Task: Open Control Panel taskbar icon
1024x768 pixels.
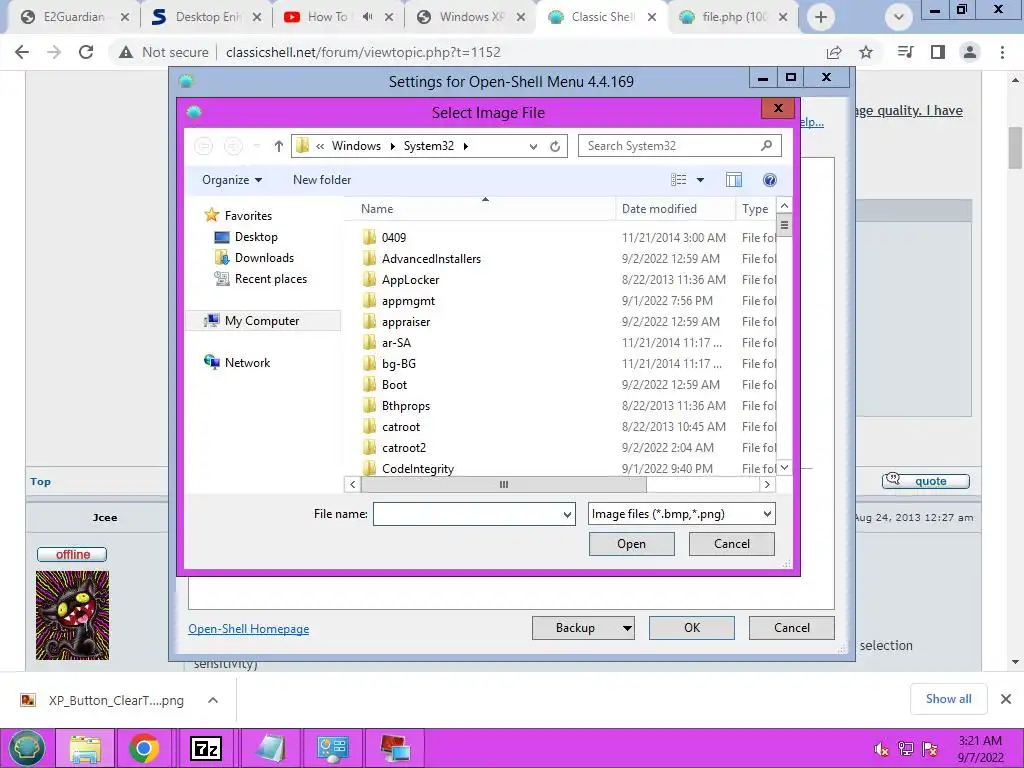Action: [332, 748]
